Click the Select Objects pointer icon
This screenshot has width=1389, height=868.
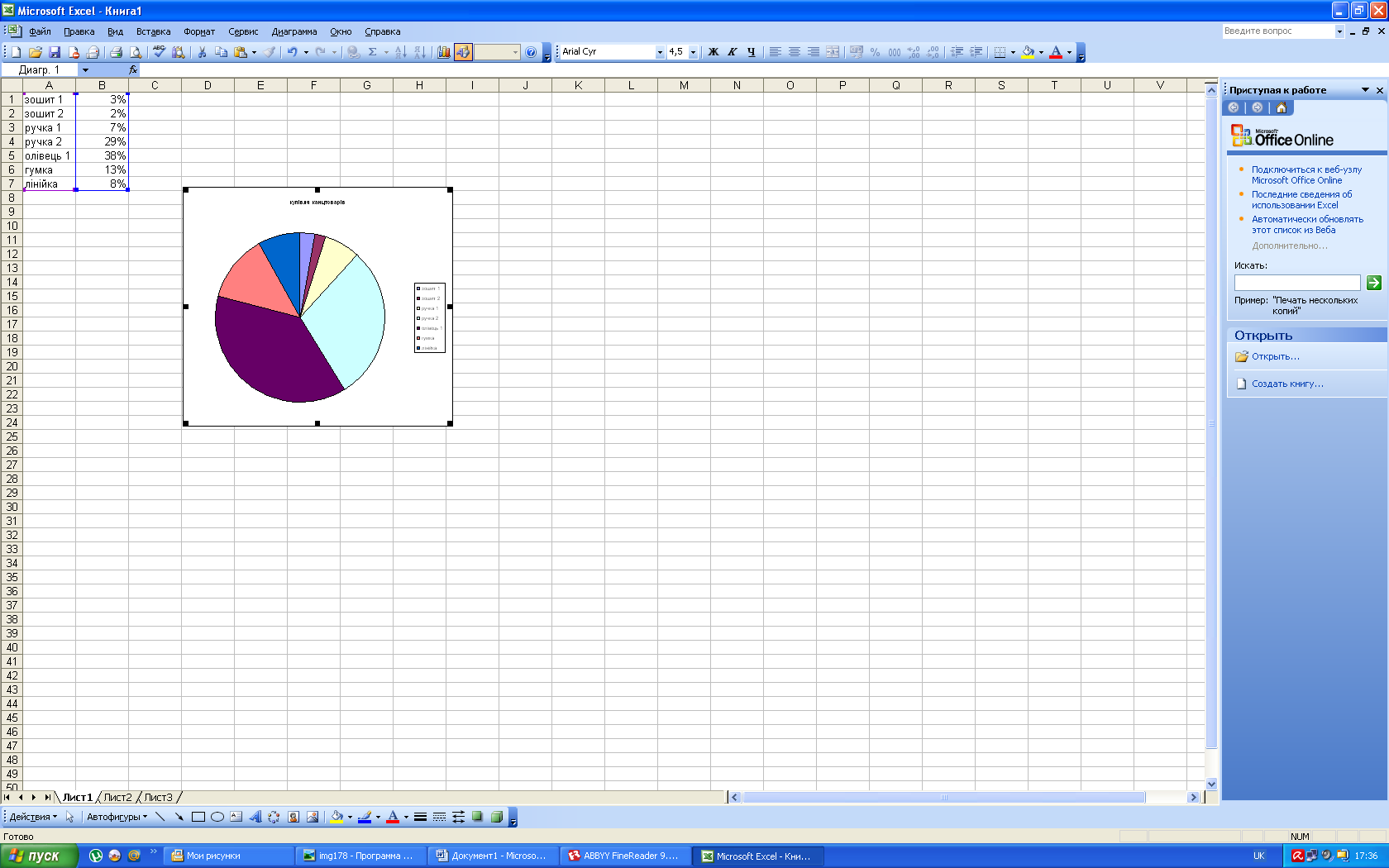coord(69,817)
